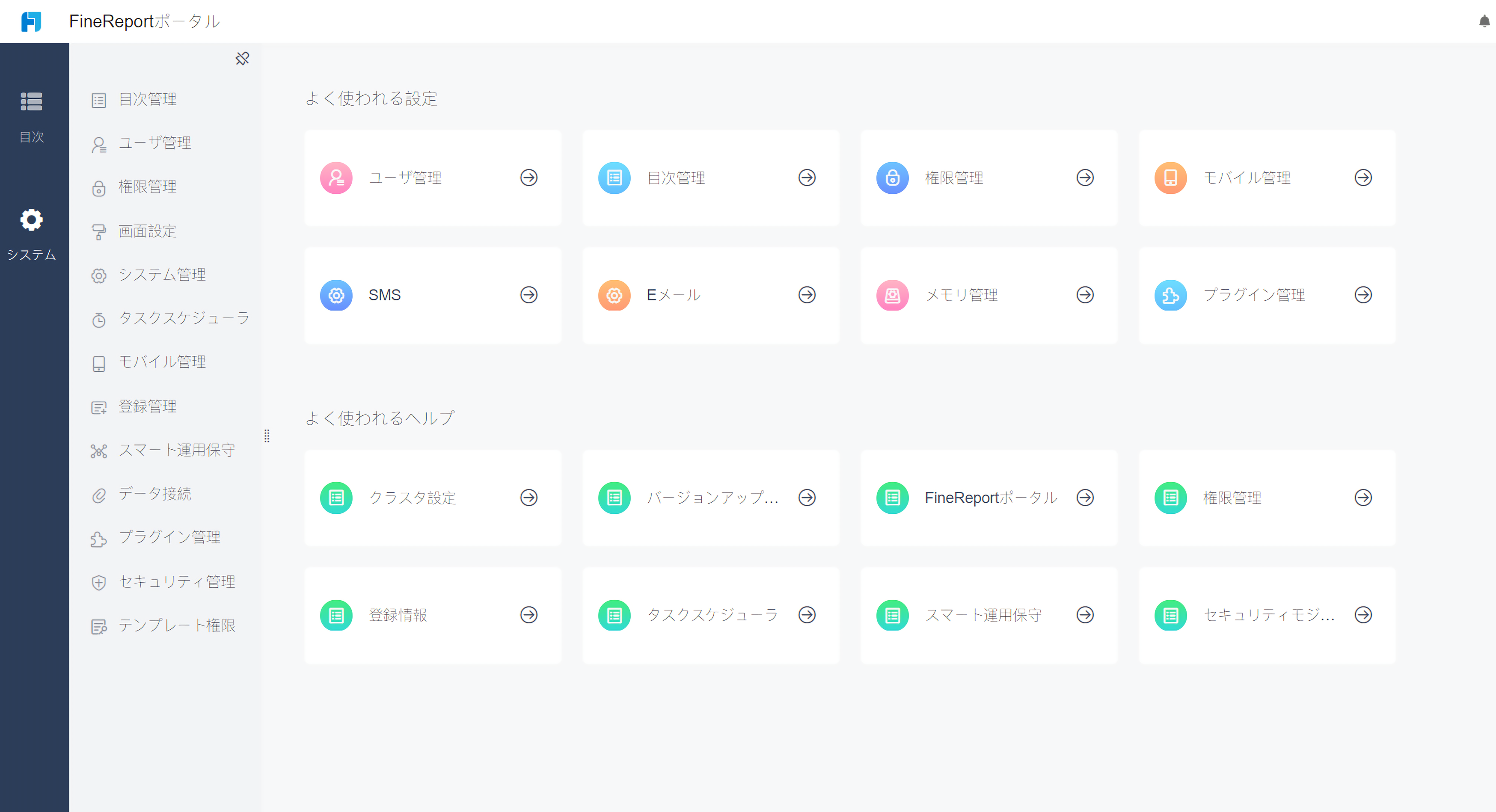The width and height of the screenshot is (1496, 812).
Task: Open the SMS settings card
Action: [x=433, y=295]
